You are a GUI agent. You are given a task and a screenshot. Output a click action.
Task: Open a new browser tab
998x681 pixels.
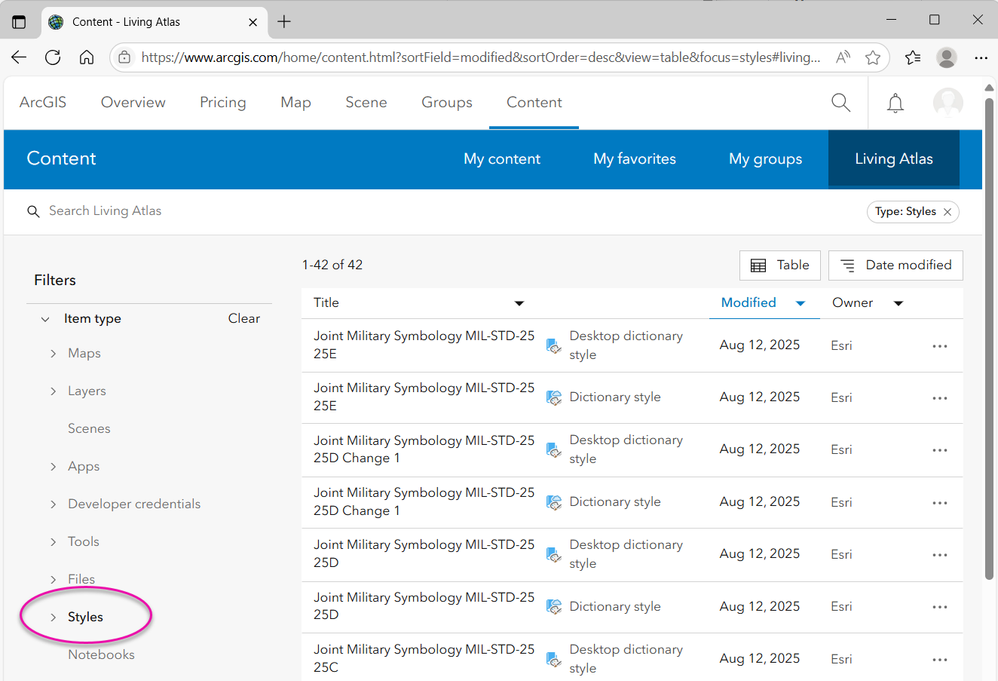[285, 21]
